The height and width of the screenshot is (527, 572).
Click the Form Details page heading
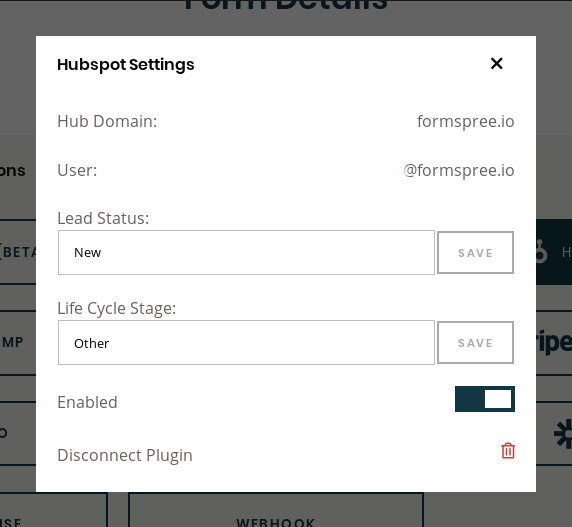click(285, 5)
